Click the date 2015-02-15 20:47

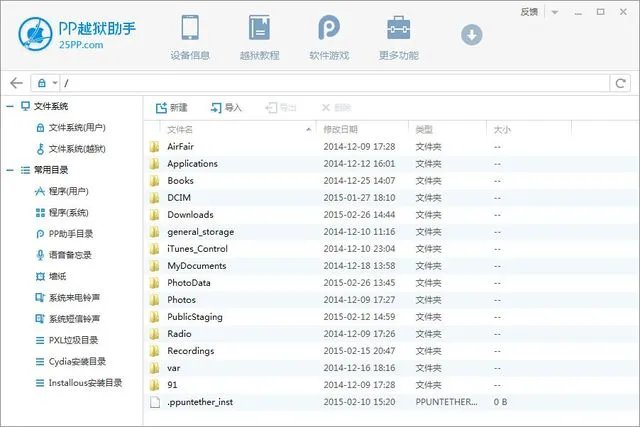pos(359,351)
